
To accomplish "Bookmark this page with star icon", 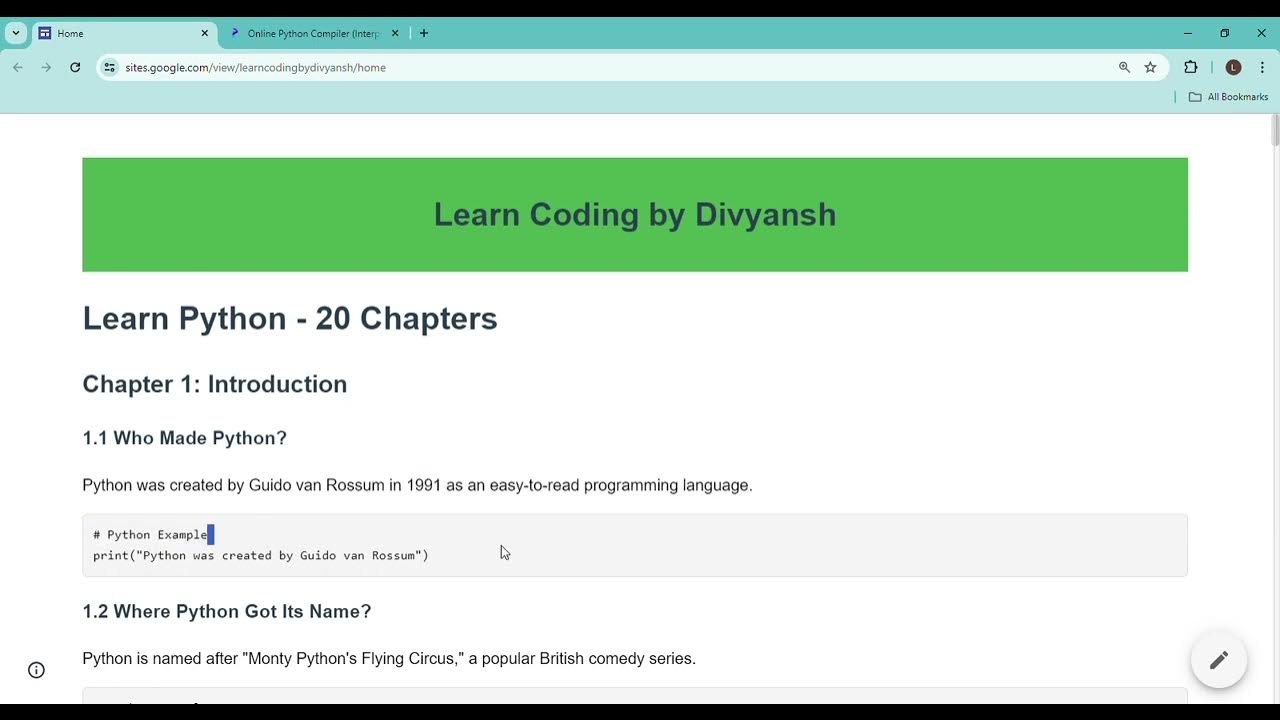I will click(x=1150, y=67).
